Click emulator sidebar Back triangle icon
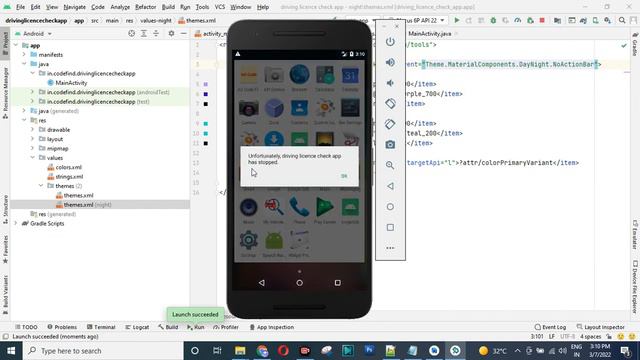 tap(390, 186)
